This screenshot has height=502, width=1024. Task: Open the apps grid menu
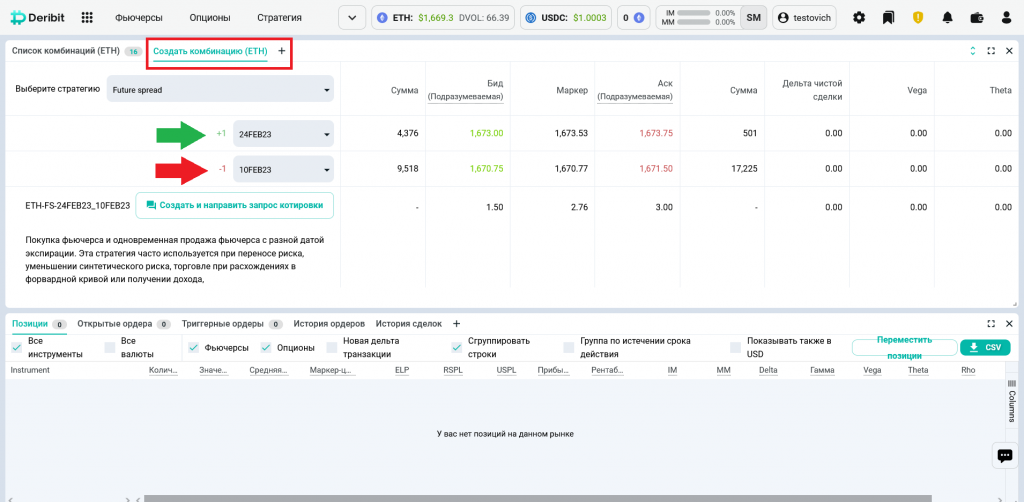pyautogui.click(x=87, y=17)
